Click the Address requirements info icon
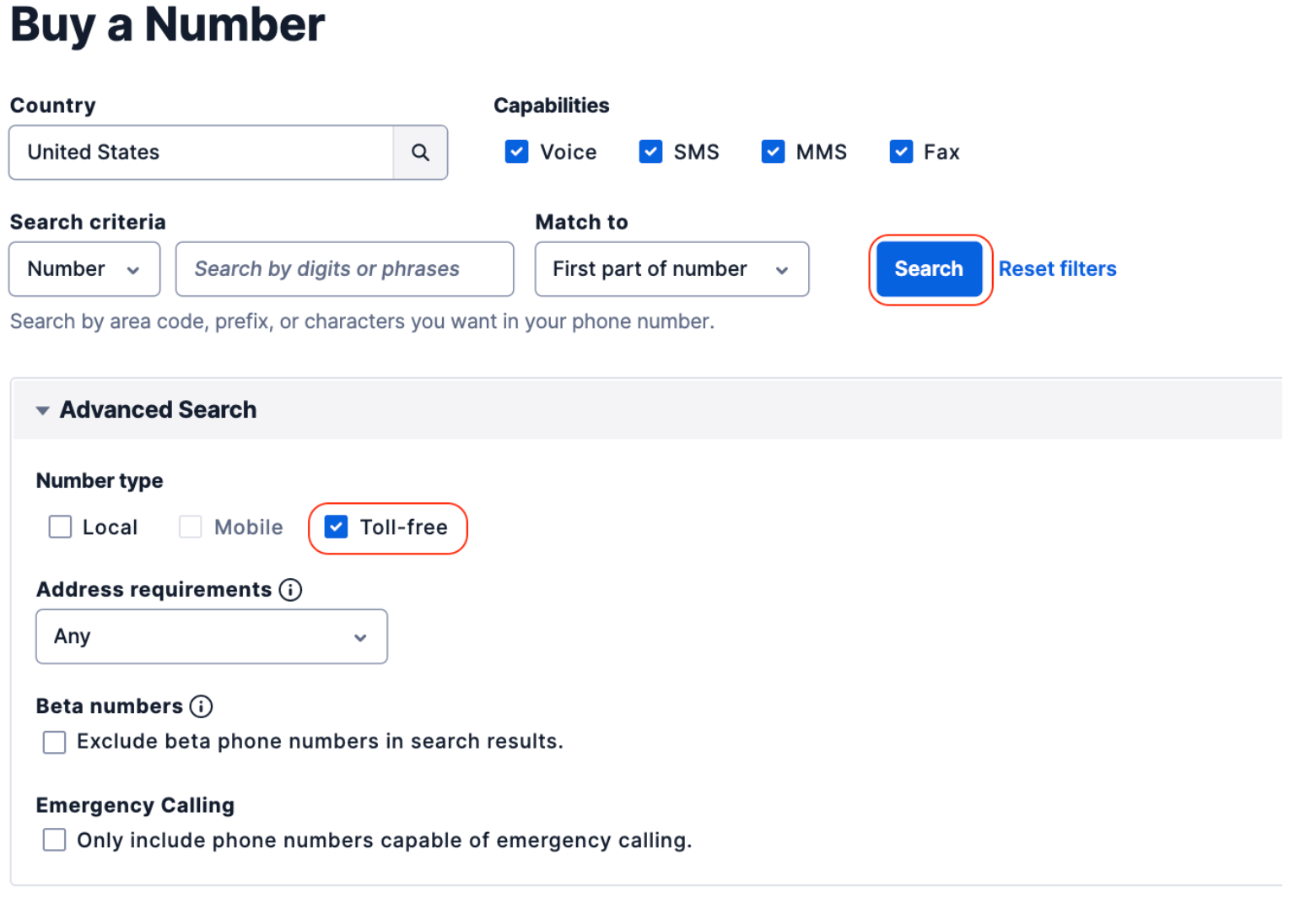The height and width of the screenshot is (903, 1316). 290,590
